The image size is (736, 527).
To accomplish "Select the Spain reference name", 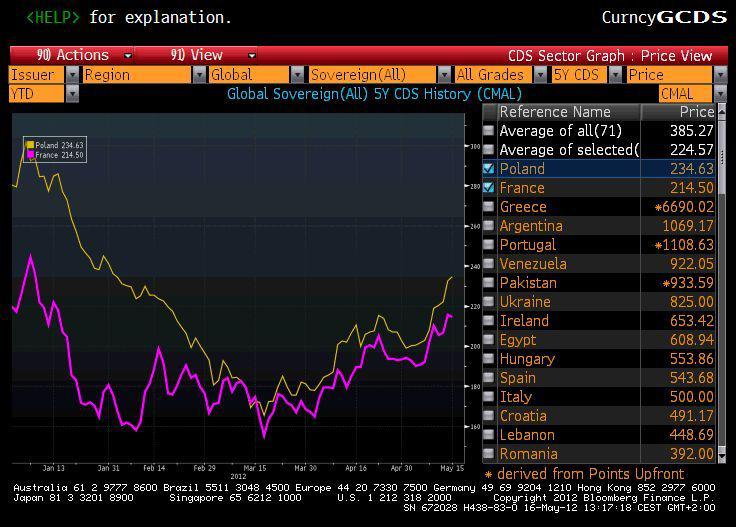I will [x=517, y=378].
